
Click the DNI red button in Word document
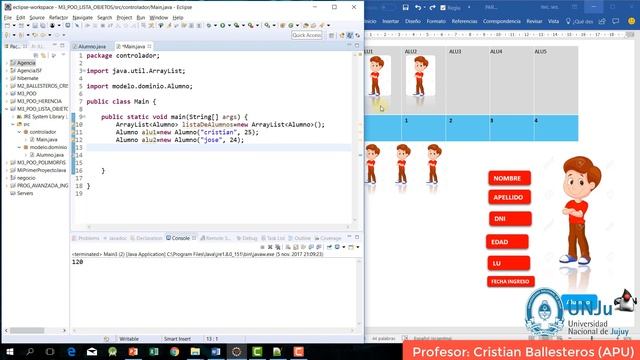(x=510, y=219)
